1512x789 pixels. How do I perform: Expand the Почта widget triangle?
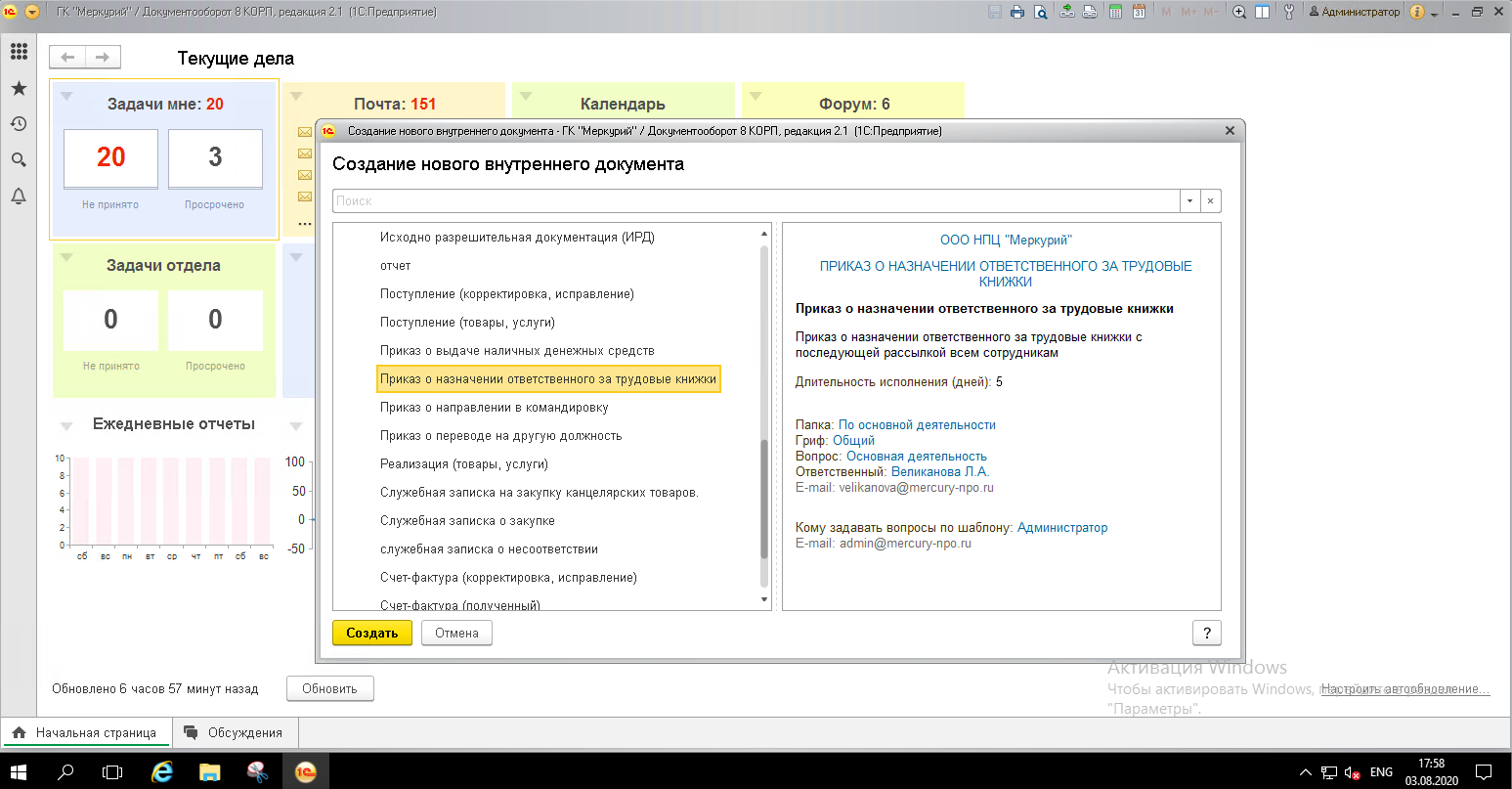click(296, 96)
